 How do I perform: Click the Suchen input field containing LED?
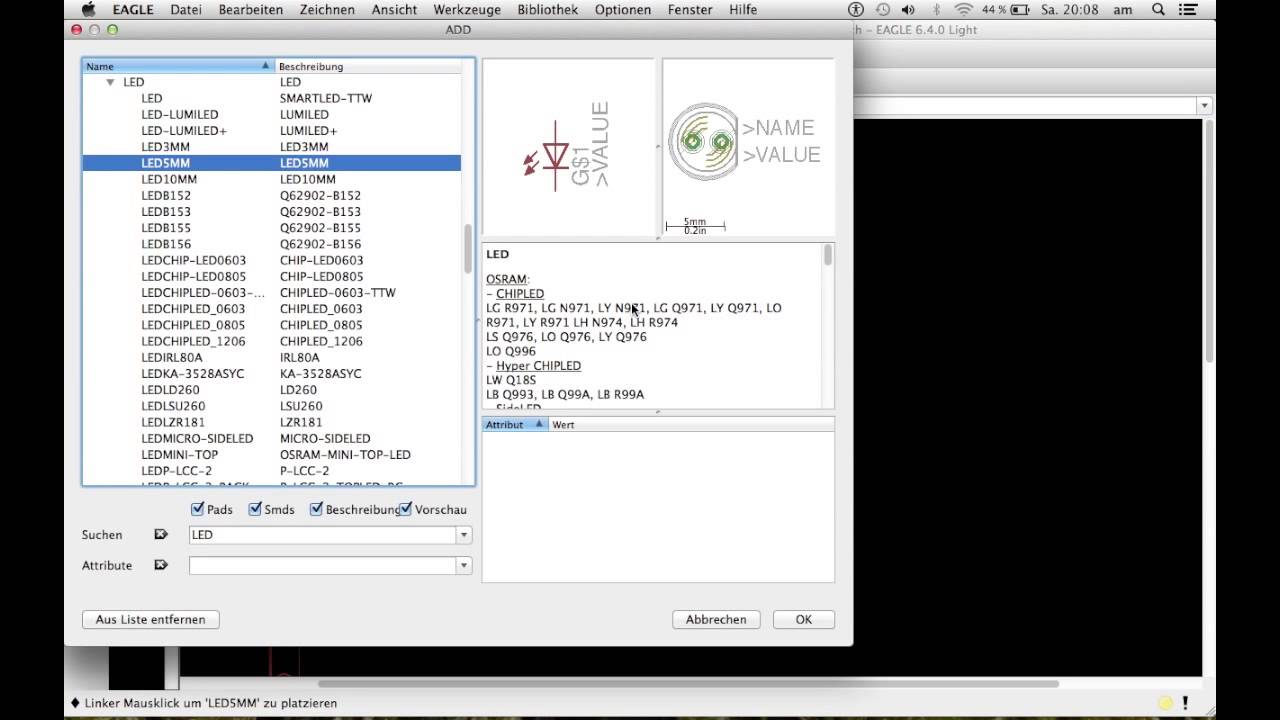(323, 535)
